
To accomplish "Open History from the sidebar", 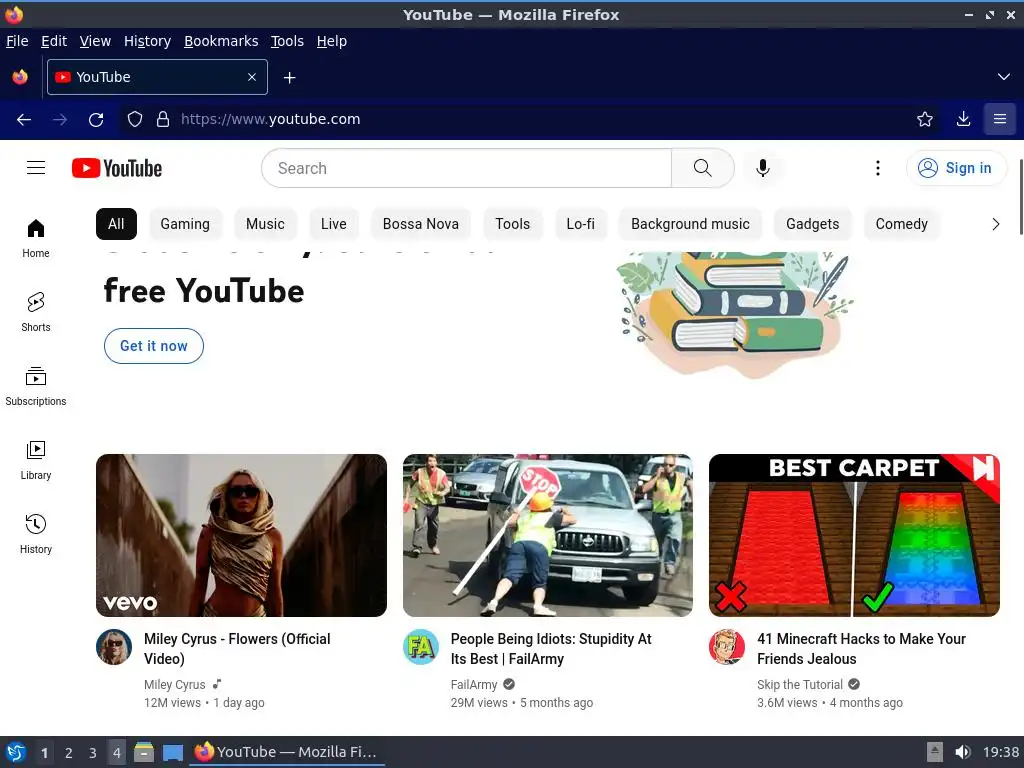I will pyautogui.click(x=36, y=534).
